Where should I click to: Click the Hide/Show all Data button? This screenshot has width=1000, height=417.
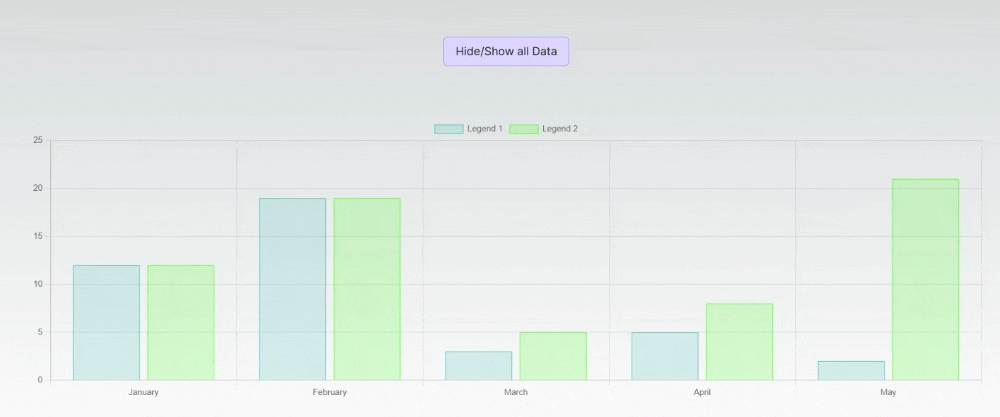point(506,51)
